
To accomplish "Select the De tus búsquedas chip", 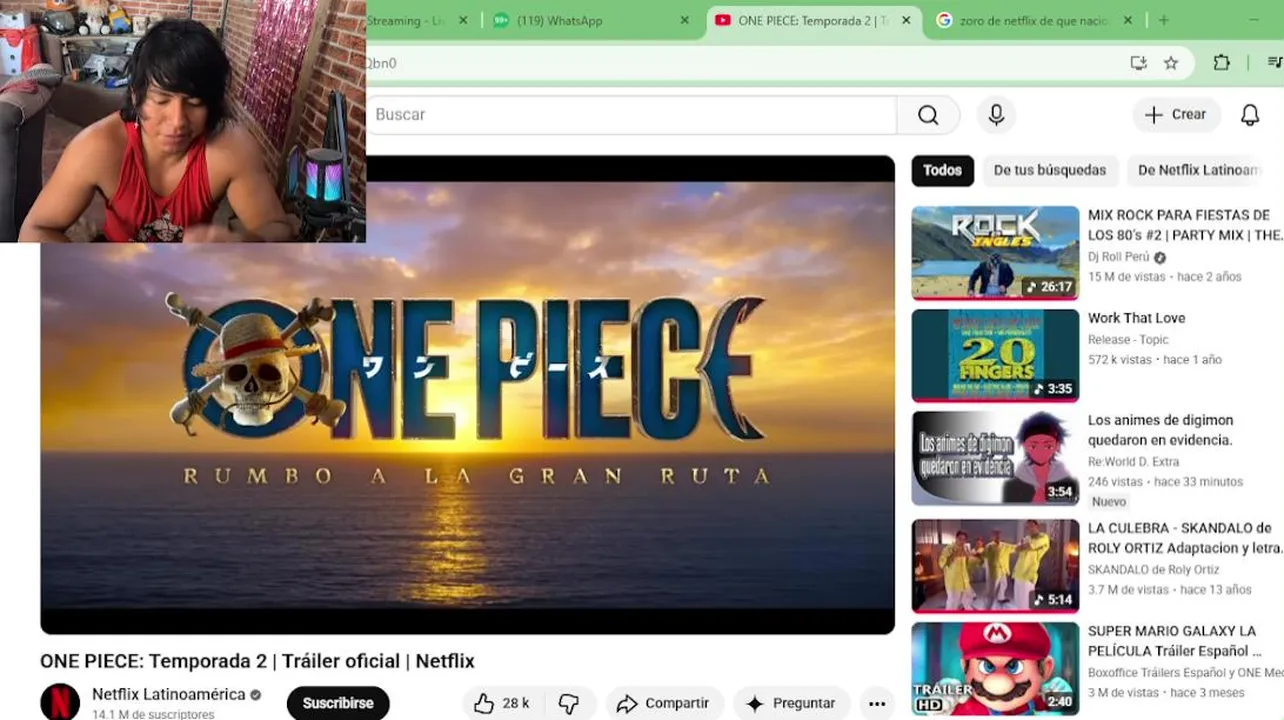I will click(x=1050, y=170).
